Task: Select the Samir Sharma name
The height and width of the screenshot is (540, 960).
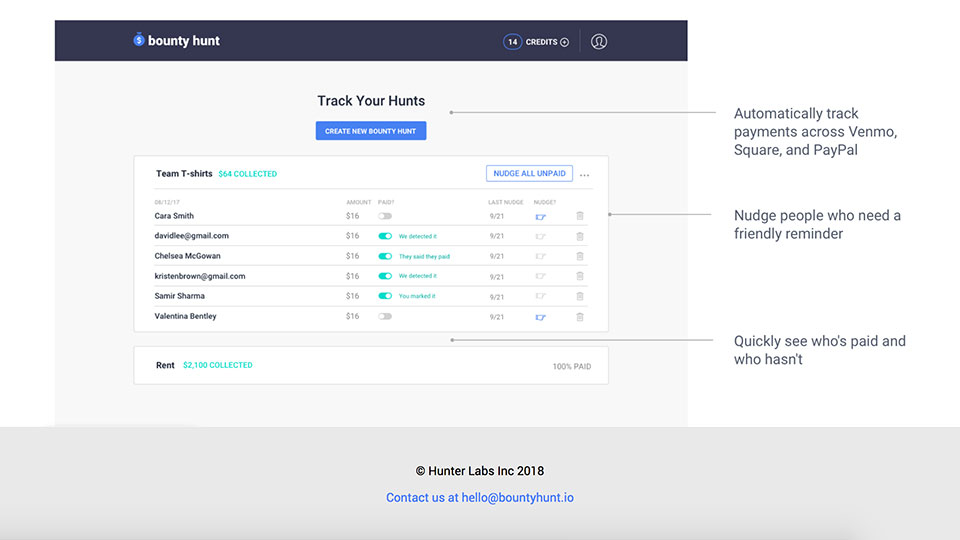Action: (179, 296)
